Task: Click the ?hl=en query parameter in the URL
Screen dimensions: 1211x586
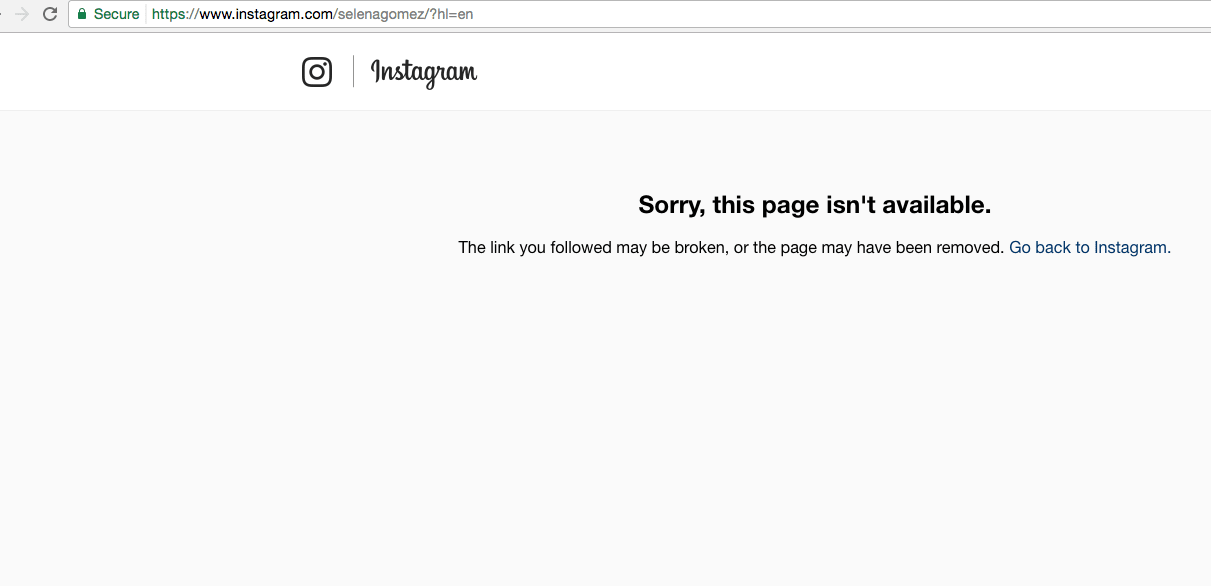Action: pos(451,14)
